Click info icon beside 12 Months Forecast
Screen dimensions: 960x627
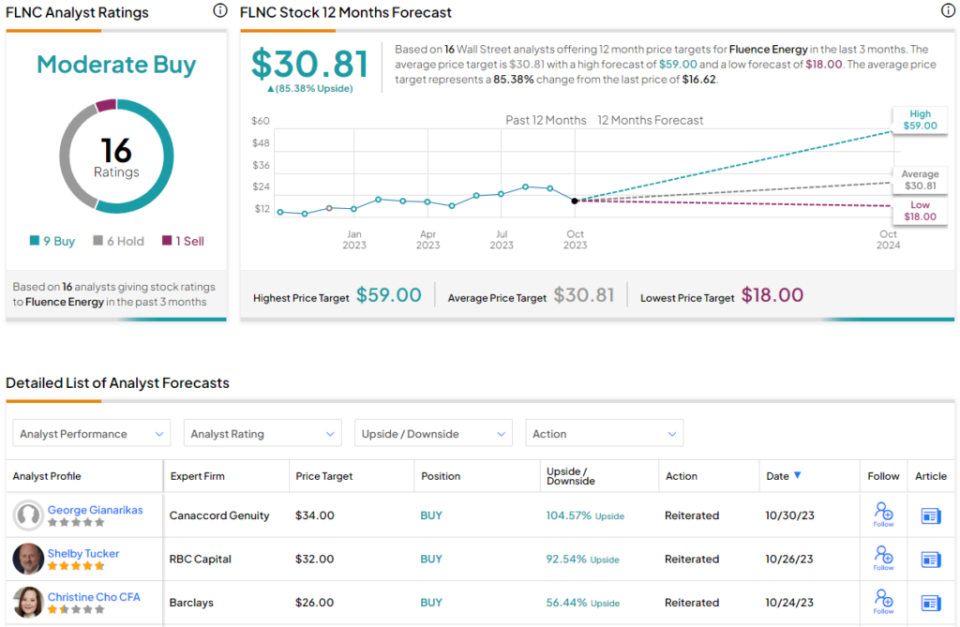(x=948, y=11)
